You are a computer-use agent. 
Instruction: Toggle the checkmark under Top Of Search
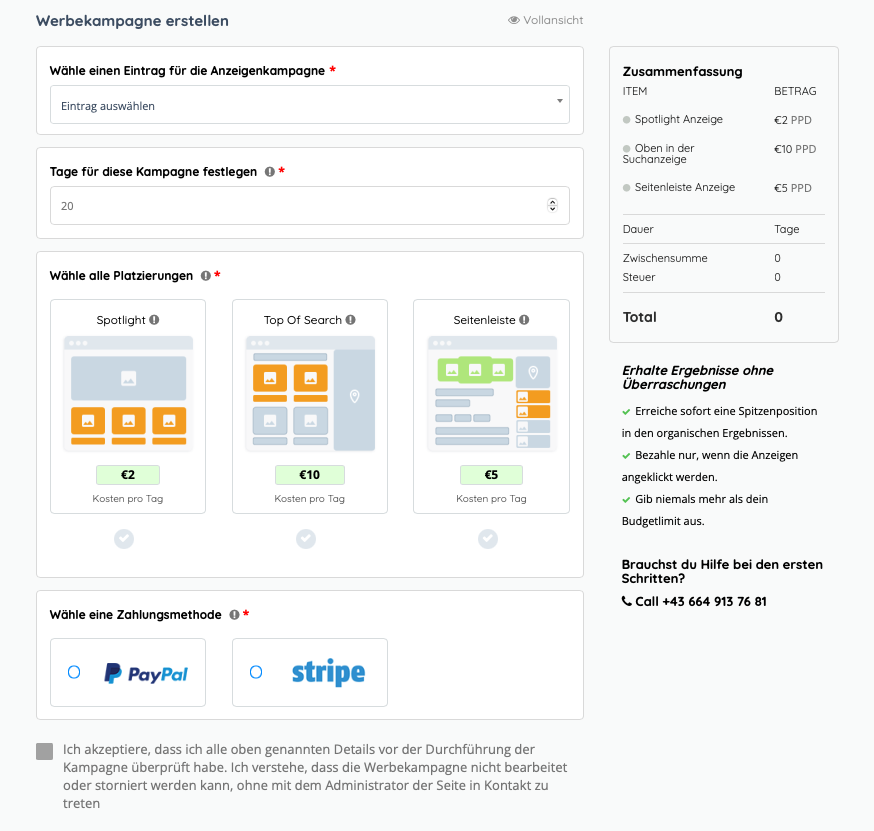[306, 539]
